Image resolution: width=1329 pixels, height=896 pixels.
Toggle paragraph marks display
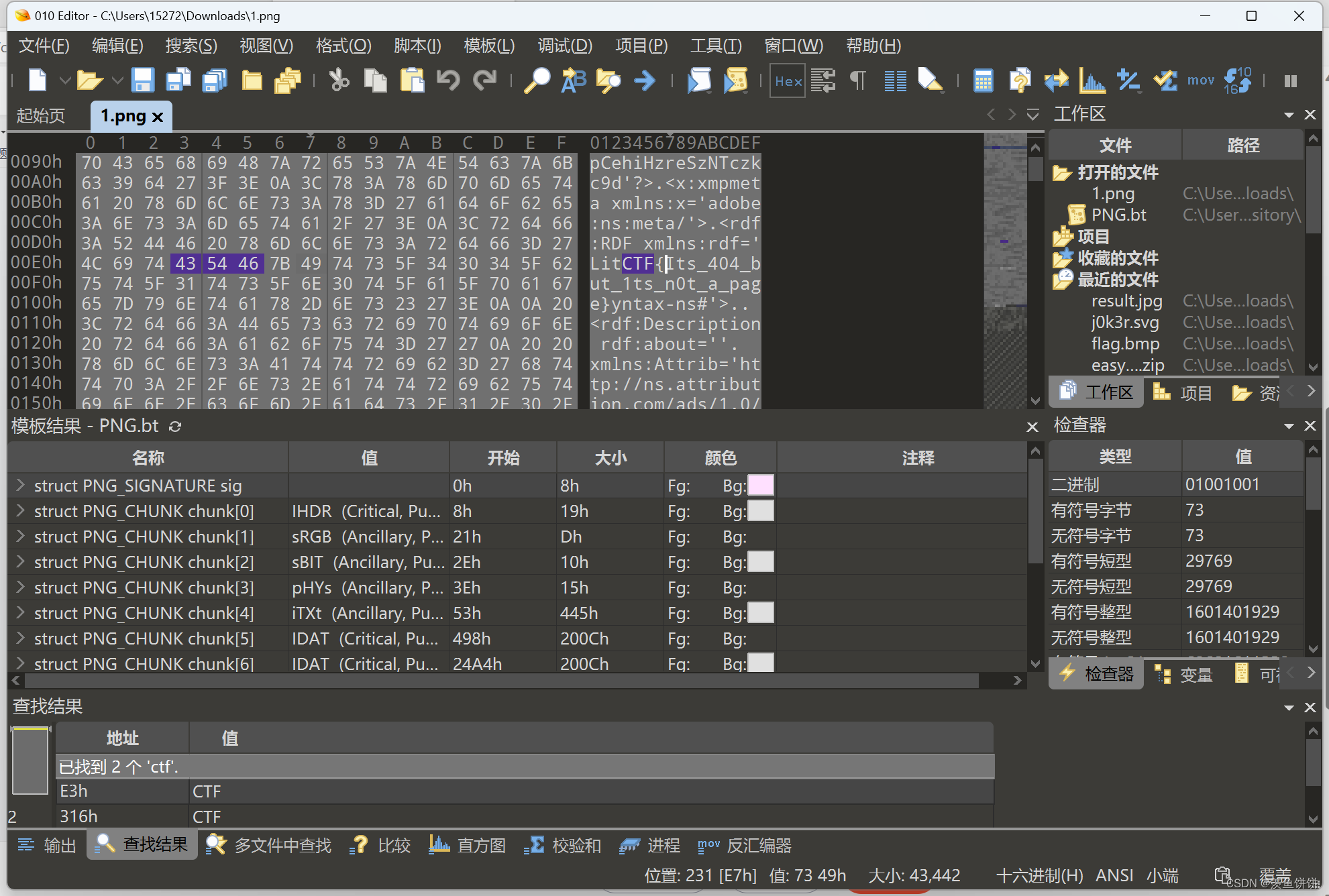click(x=857, y=80)
